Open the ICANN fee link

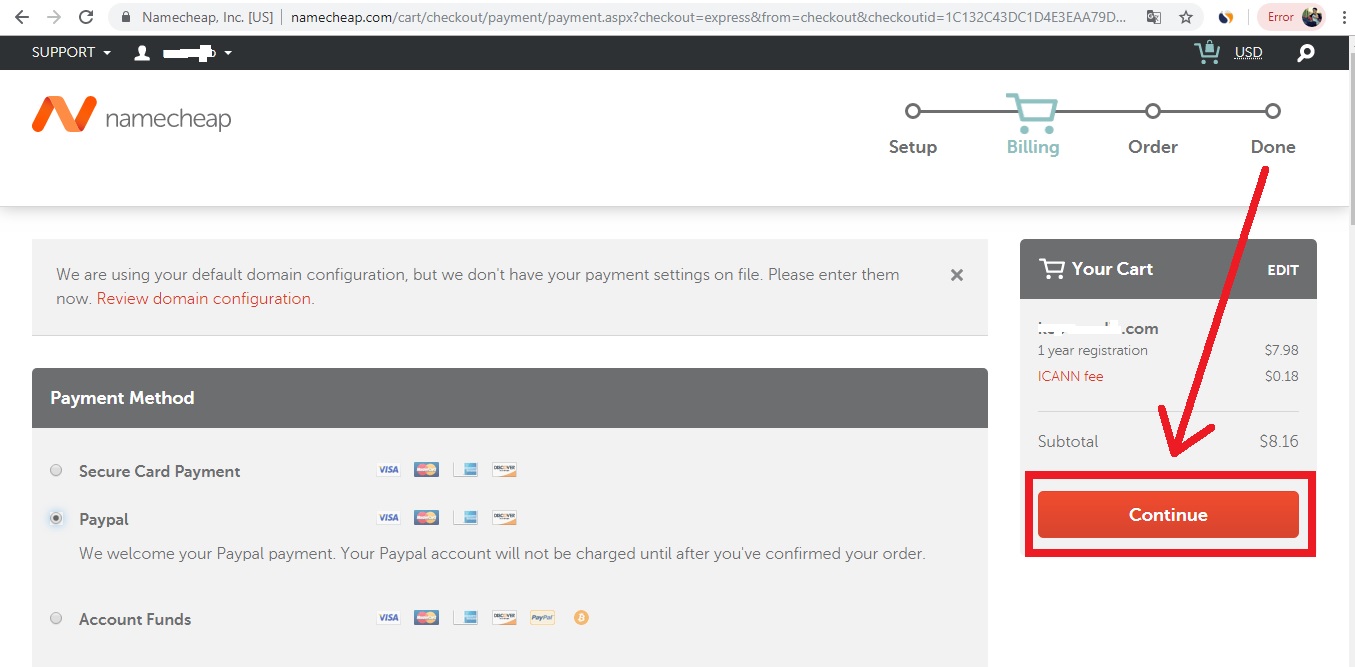[x=1071, y=376]
